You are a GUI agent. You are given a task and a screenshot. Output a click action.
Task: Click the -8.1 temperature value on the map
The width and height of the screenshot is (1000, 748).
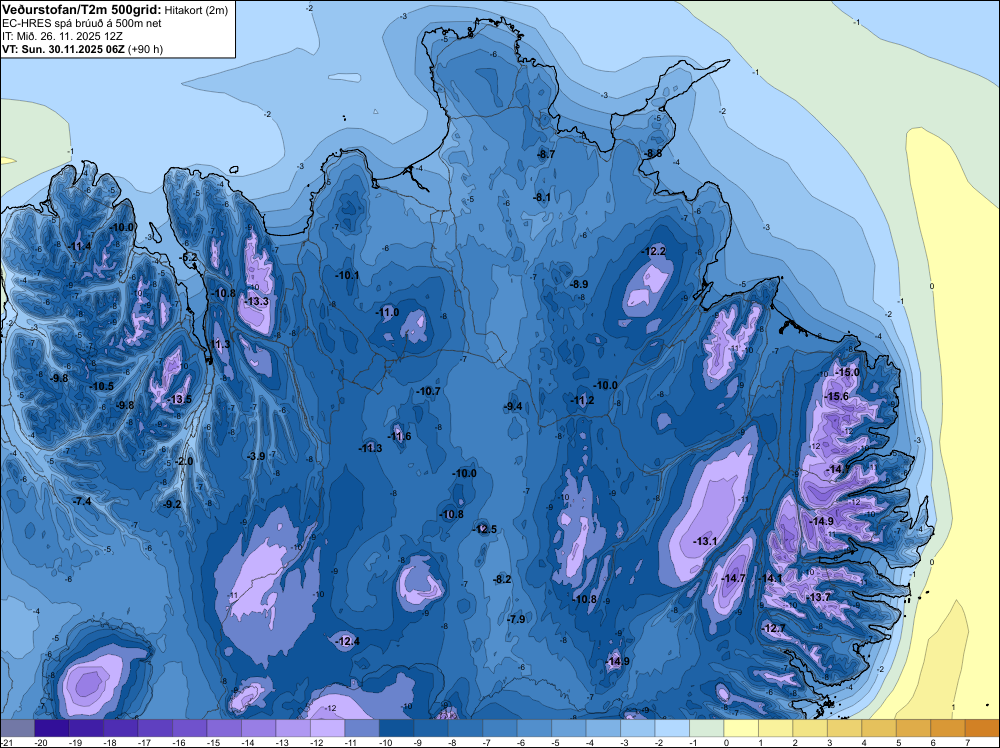(x=541, y=198)
